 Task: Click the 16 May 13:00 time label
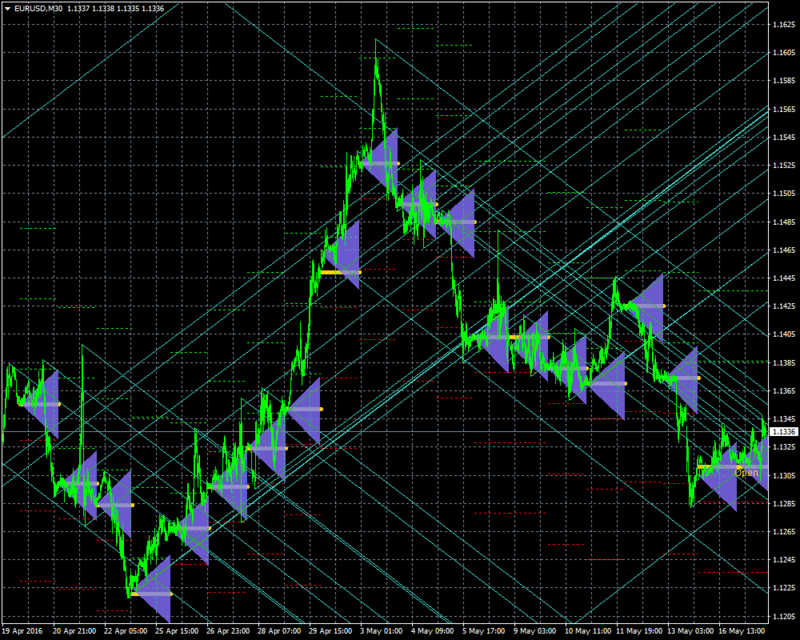pos(742,631)
